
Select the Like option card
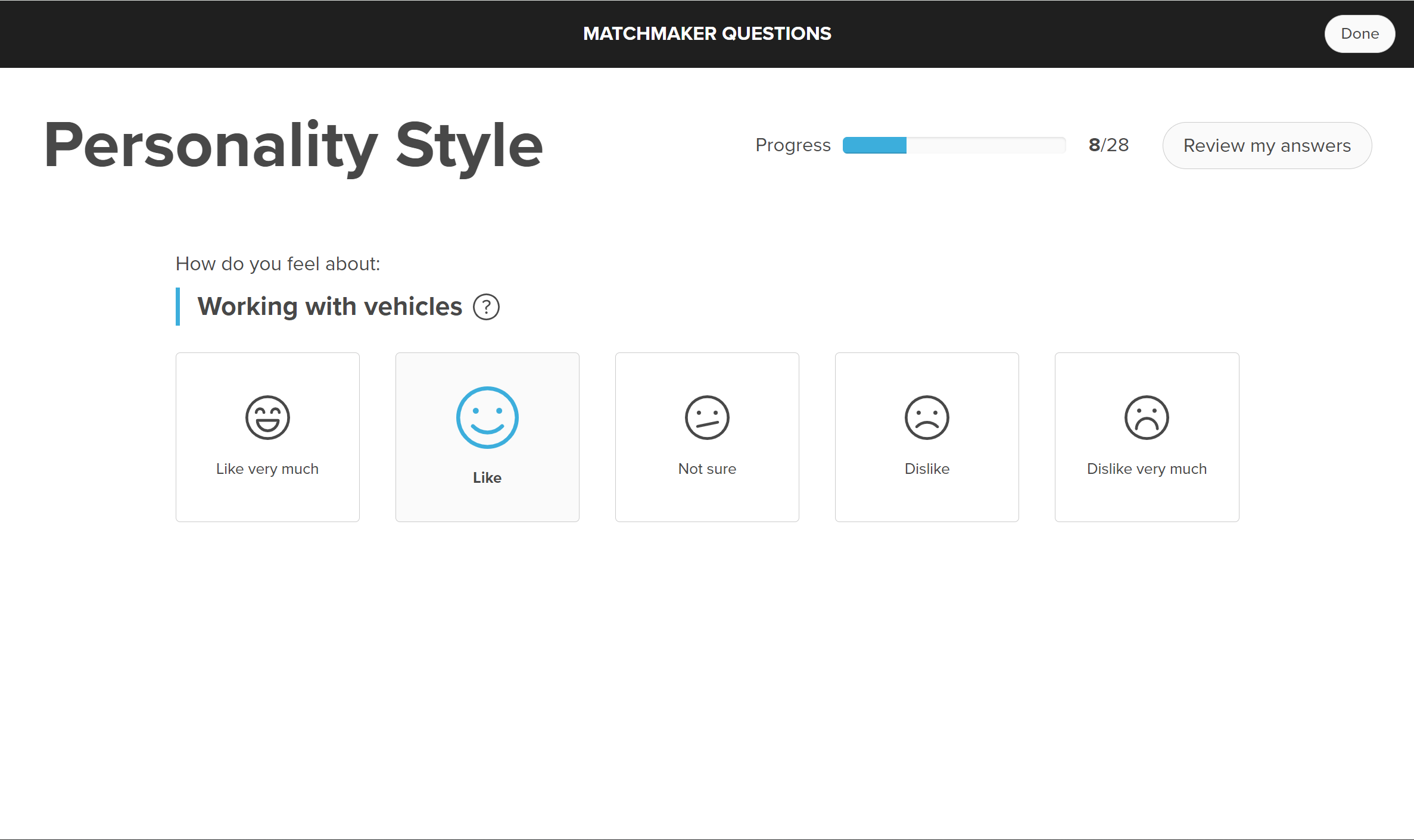coord(487,437)
